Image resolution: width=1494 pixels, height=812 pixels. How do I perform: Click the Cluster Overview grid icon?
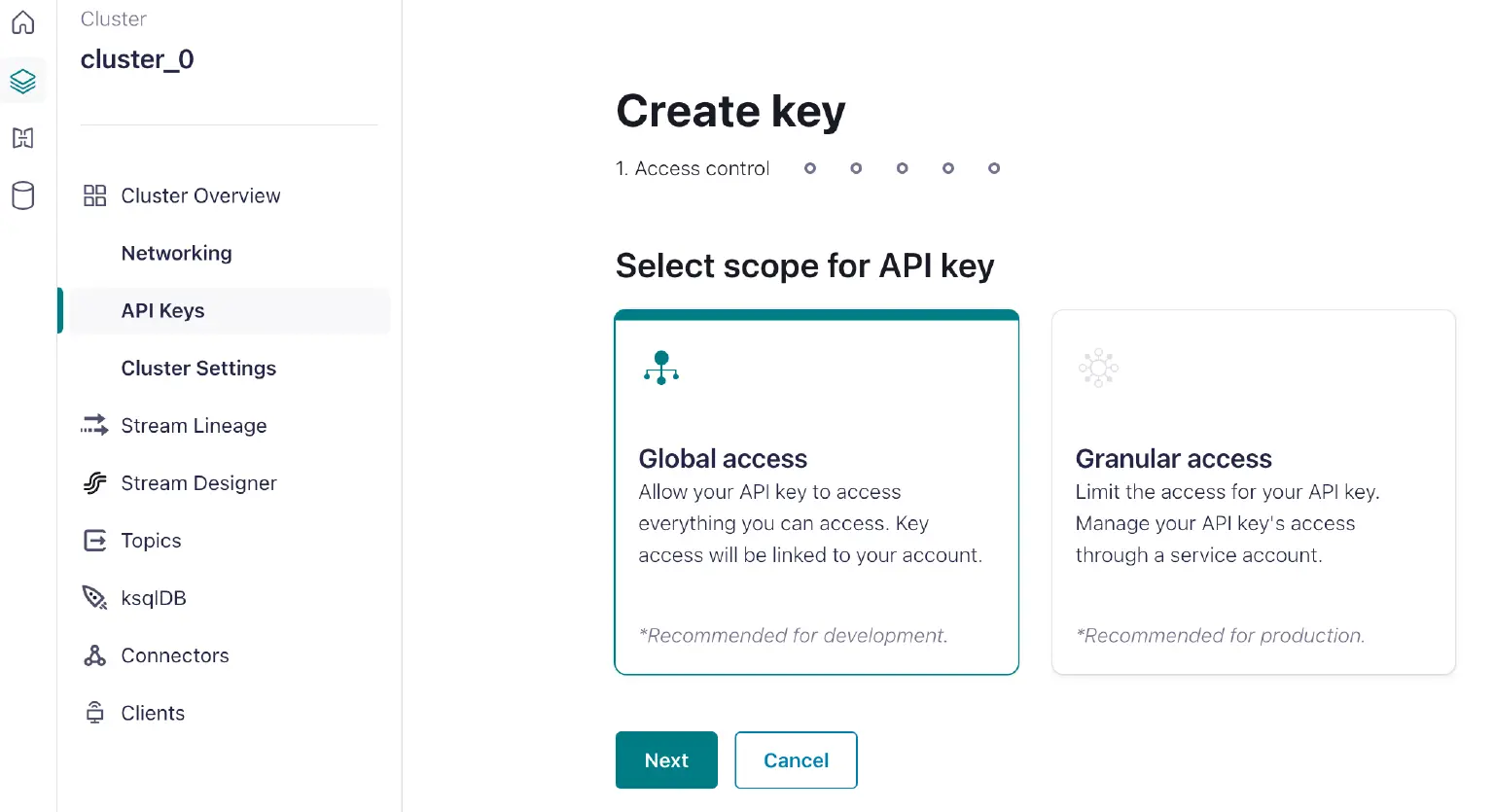94,194
